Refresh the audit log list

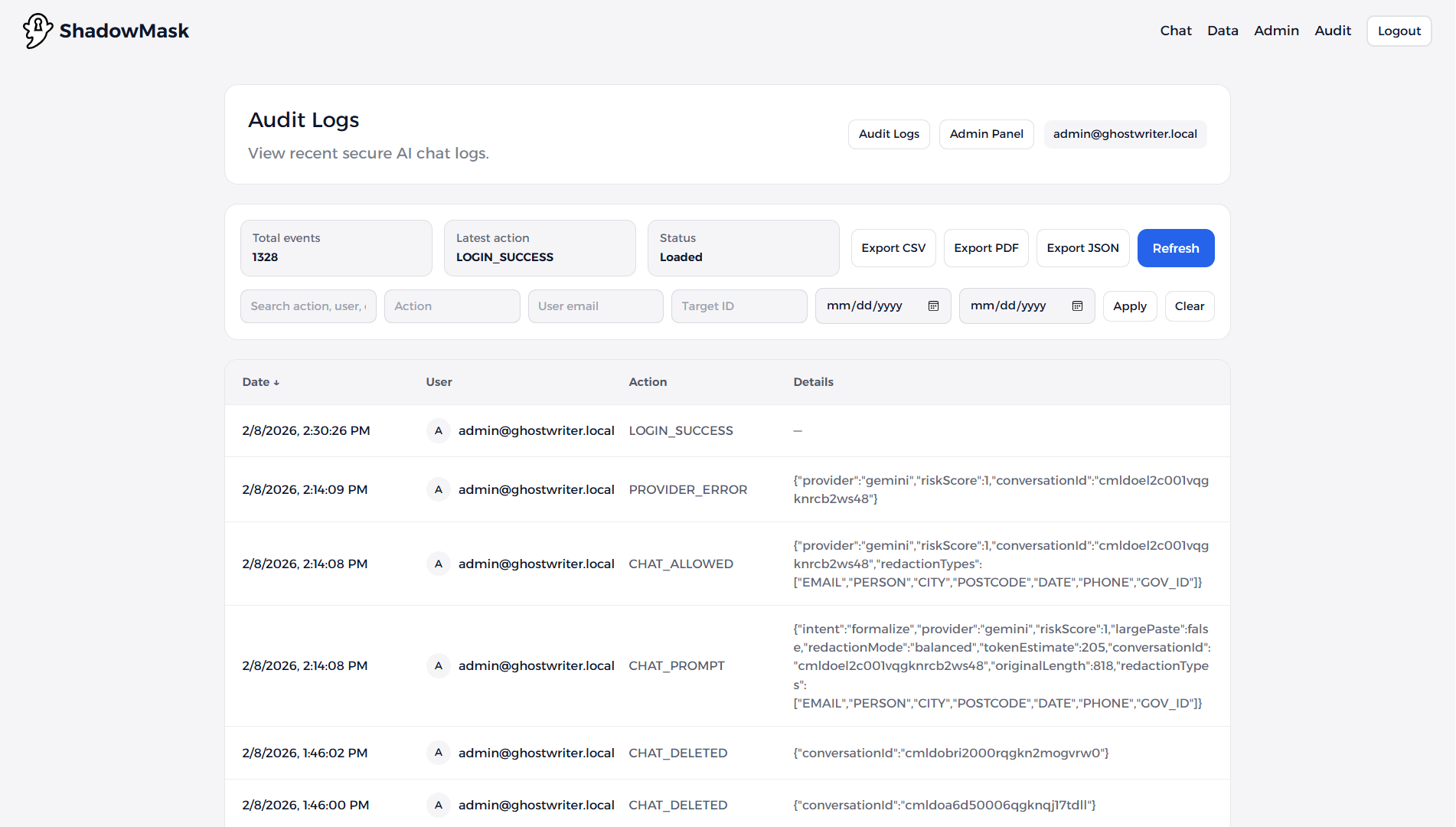coord(1175,248)
